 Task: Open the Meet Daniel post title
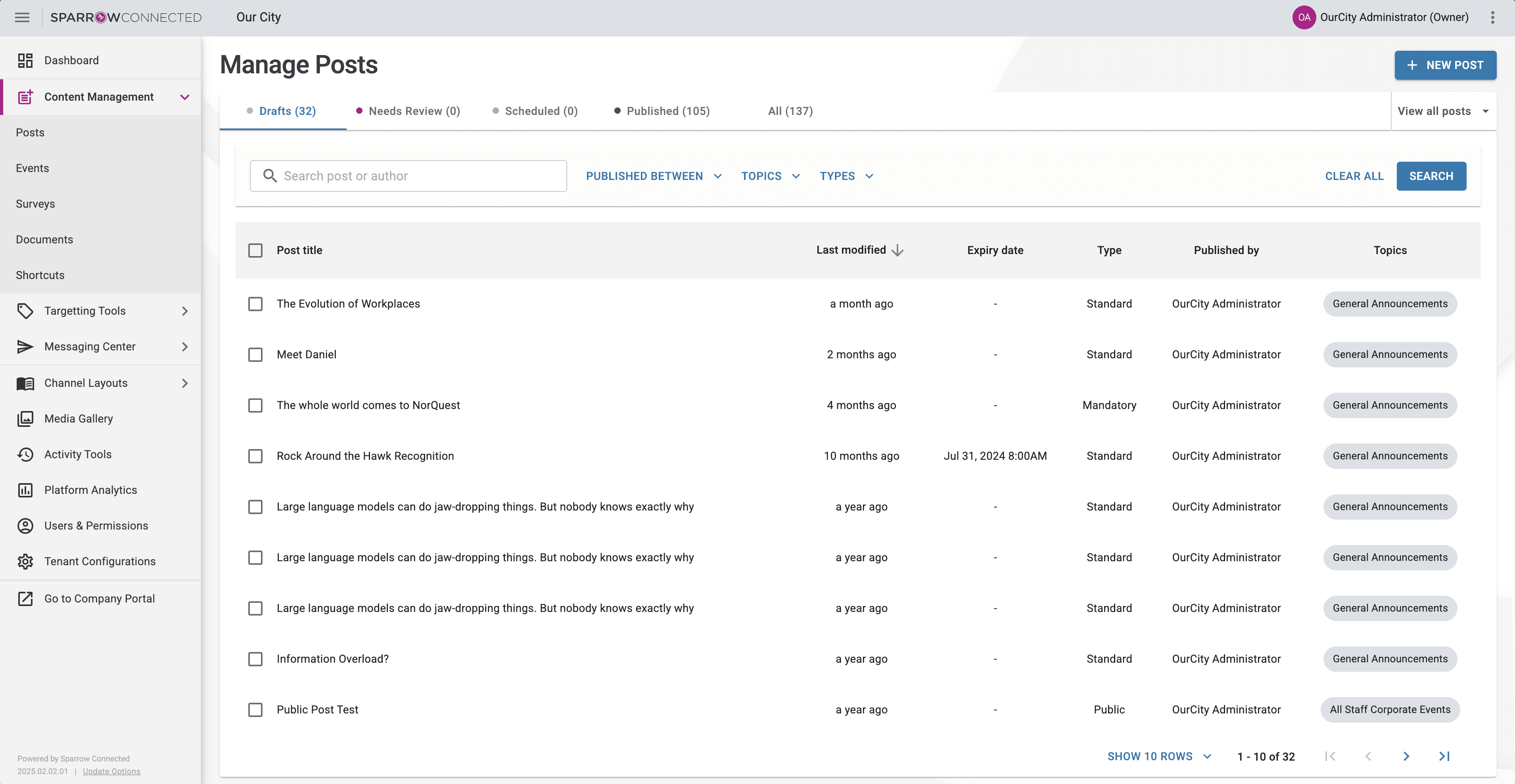tap(307, 355)
